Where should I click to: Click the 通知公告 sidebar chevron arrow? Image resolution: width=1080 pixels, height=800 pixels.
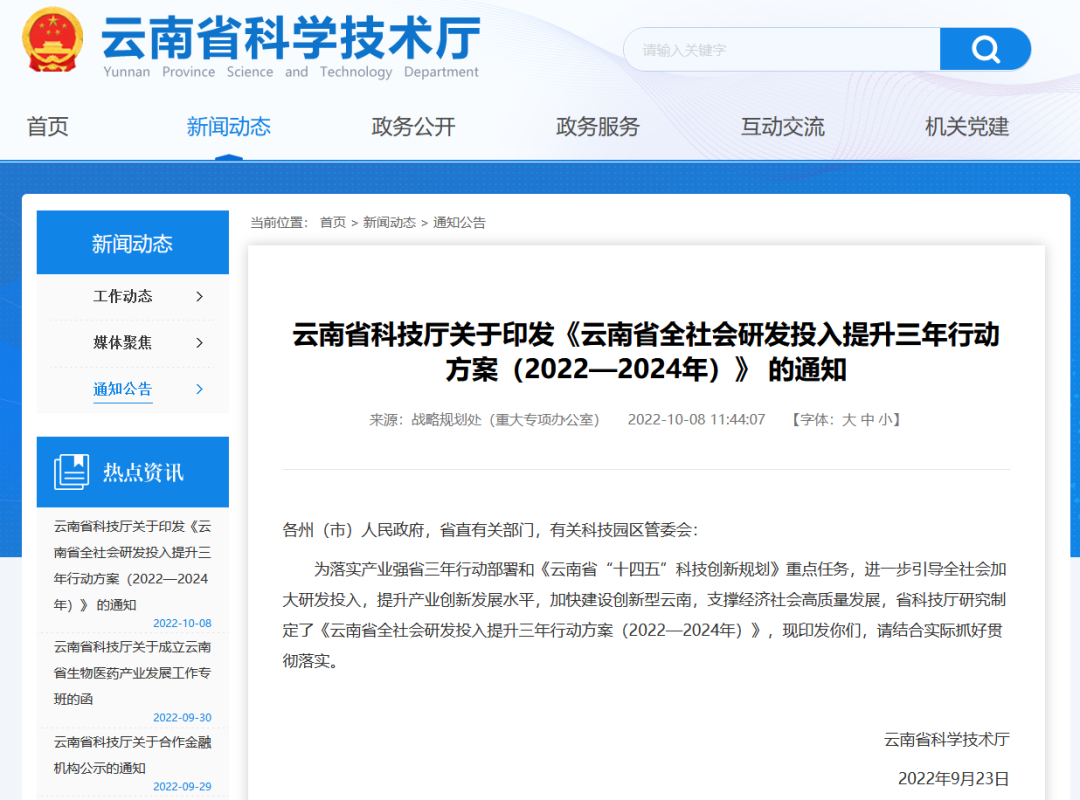click(199, 389)
